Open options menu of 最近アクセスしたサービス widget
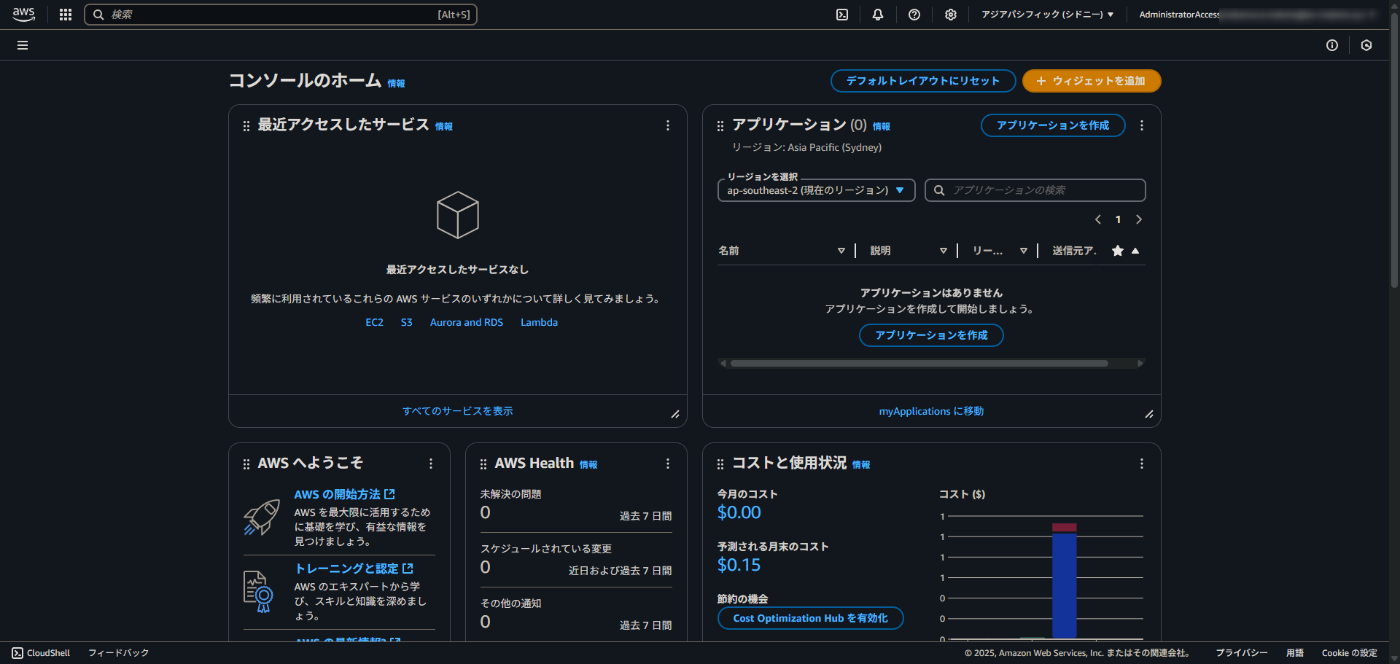Image resolution: width=1400 pixels, height=664 pixels. tap(668, 126)
